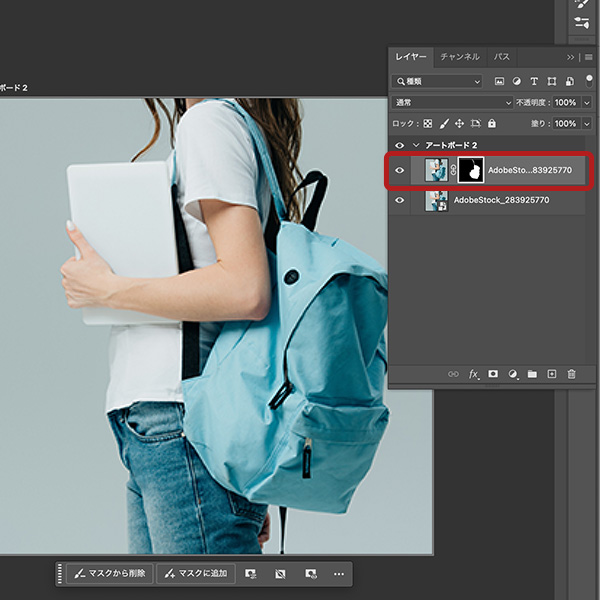Filter layers by type (T) text icon
Screen dimensions: 600x600
(x=534, y=81)
